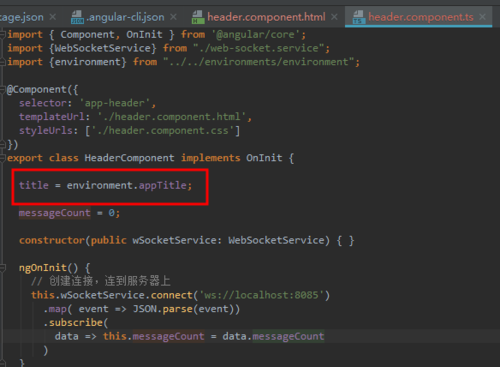Click the Chinese comment line about connecting
This screenshot has width=500, height=367.
pos(101,281)
